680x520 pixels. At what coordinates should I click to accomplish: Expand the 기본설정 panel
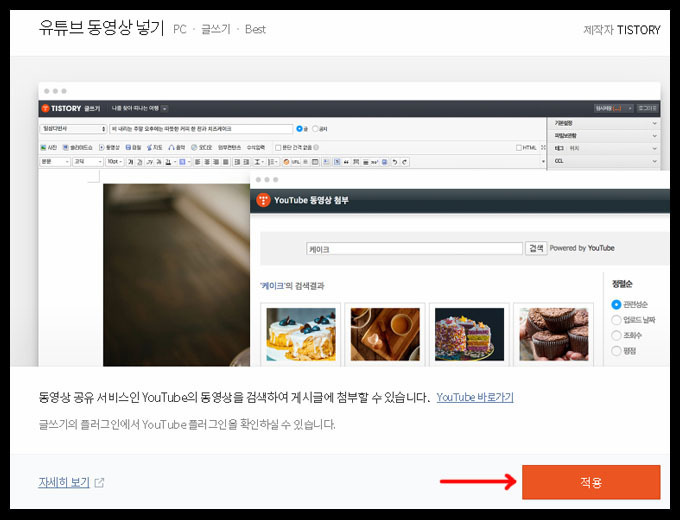(605, 123)
